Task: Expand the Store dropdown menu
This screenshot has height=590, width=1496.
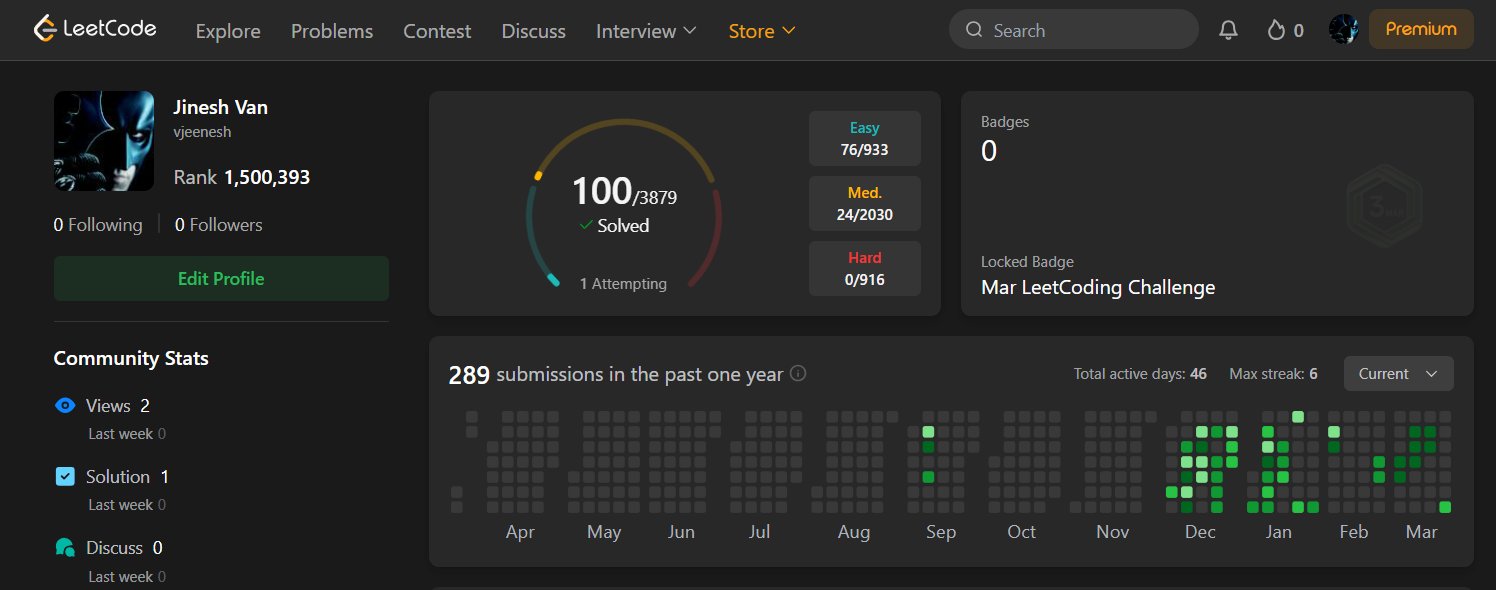Action: coord(762,31)
